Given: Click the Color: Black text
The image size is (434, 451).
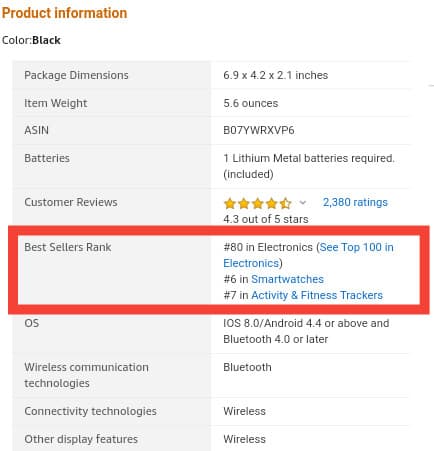Looking at the screenshot, I should pyautogui.click(x=31, y=40).
